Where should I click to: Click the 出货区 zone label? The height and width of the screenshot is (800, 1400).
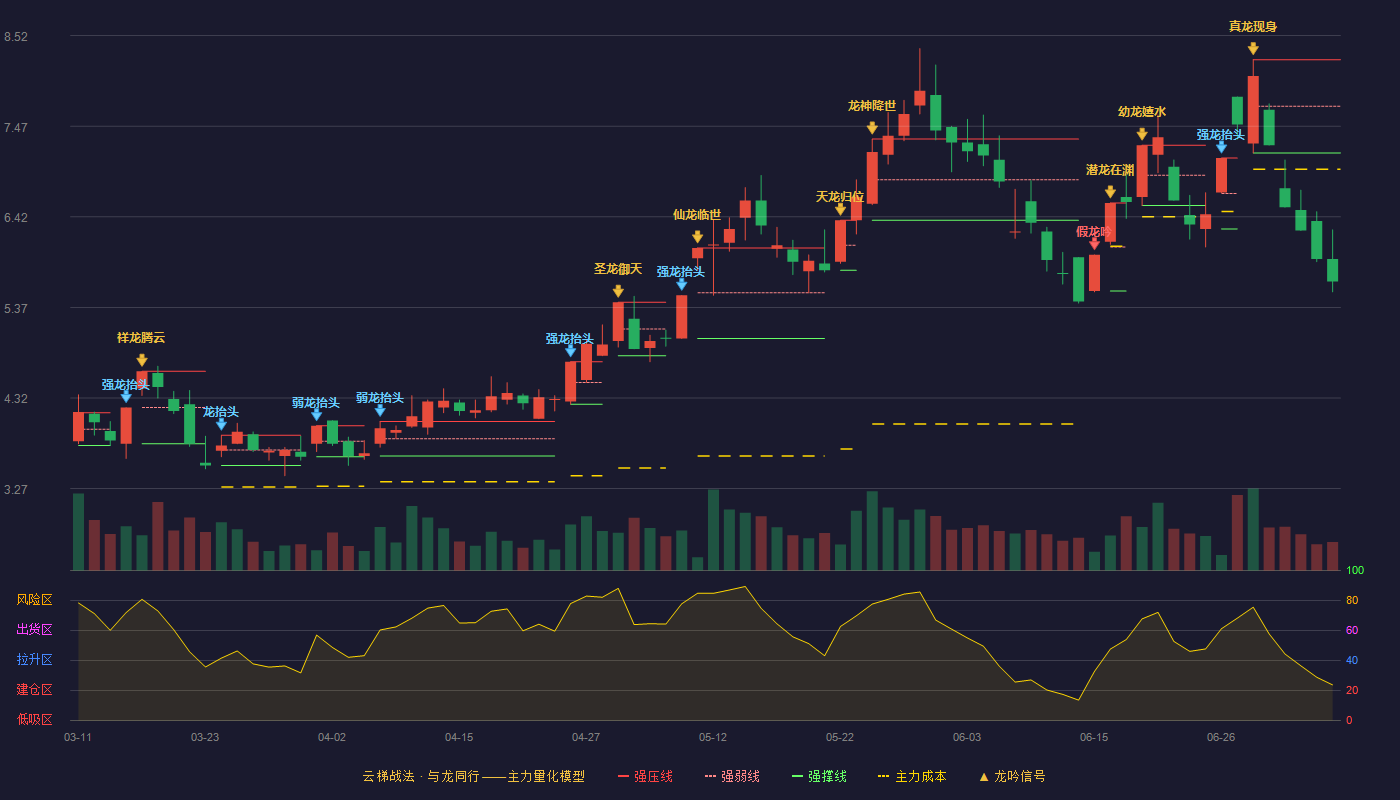(35, 630)
